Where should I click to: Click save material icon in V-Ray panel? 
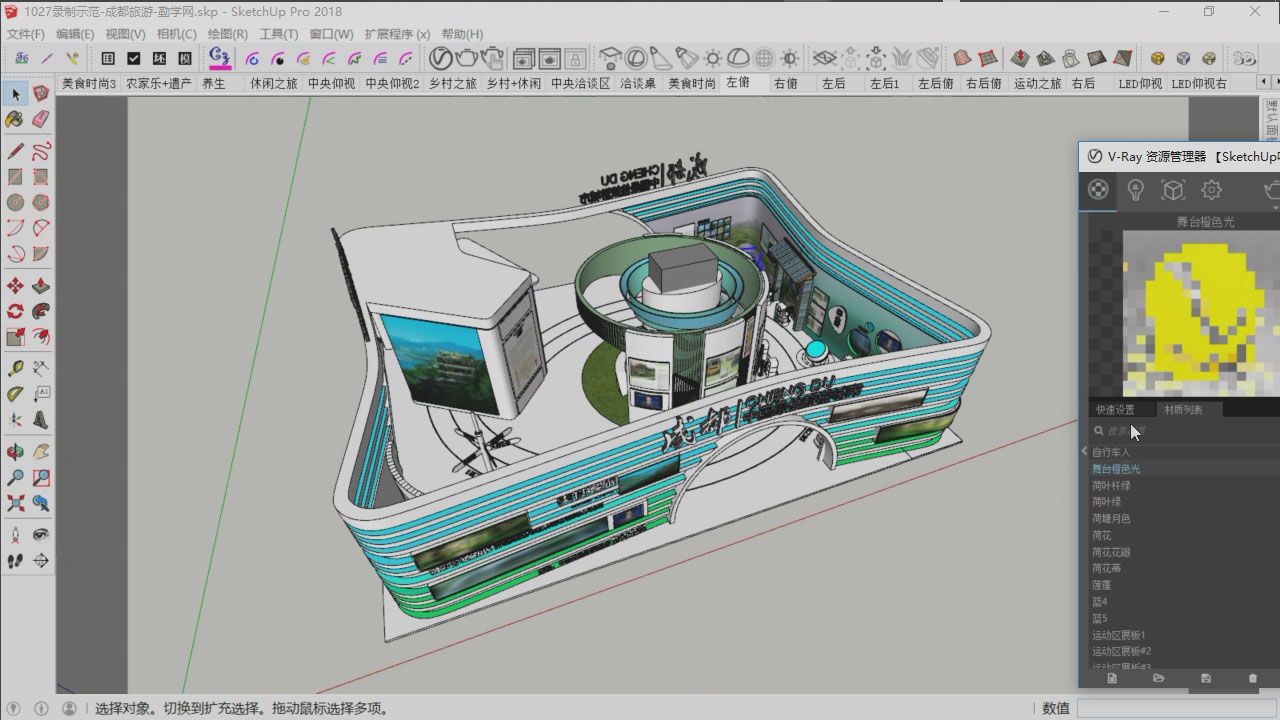[x=1206, y=678]
